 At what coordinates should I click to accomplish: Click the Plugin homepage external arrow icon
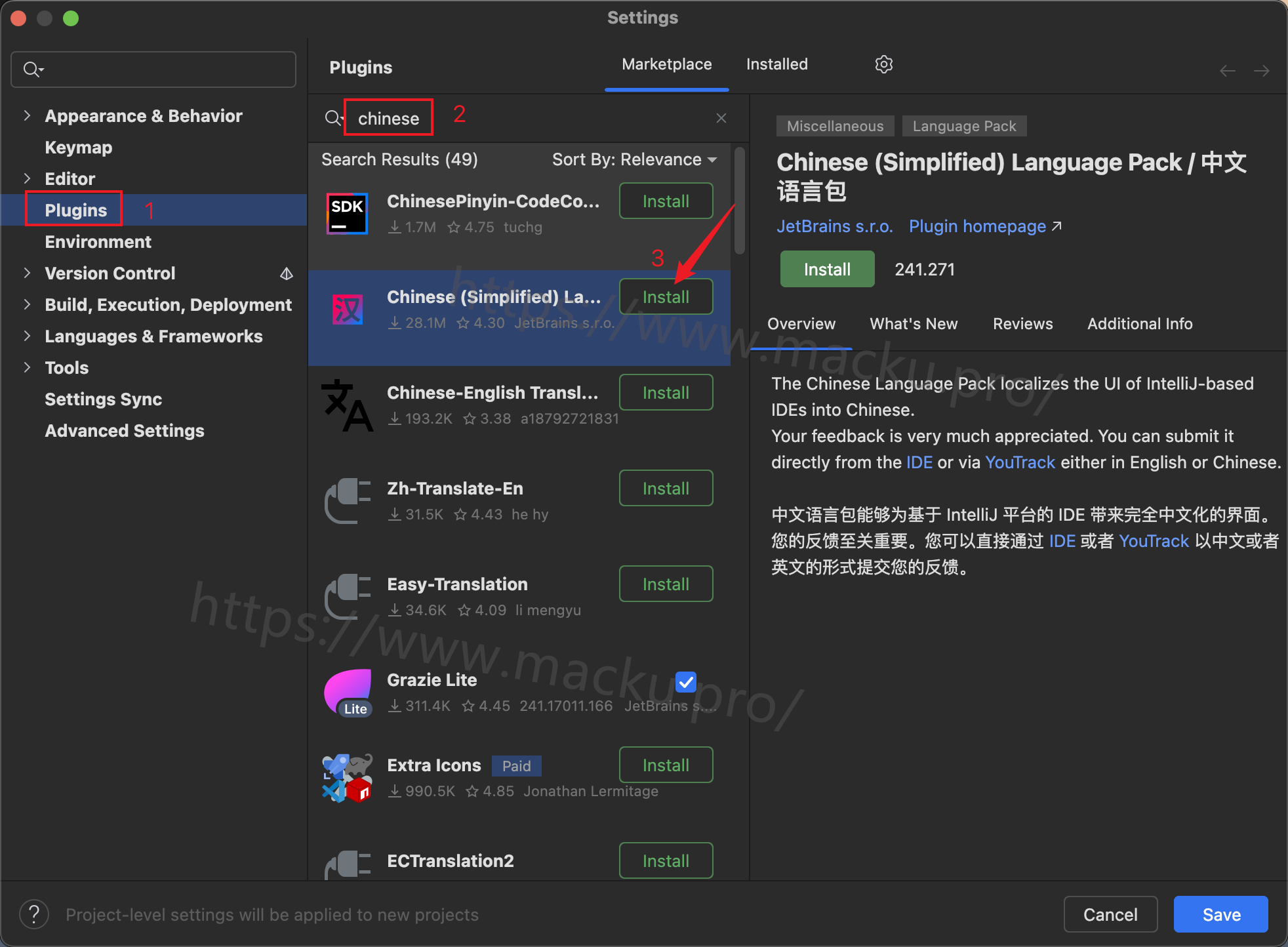point(1057,226)
